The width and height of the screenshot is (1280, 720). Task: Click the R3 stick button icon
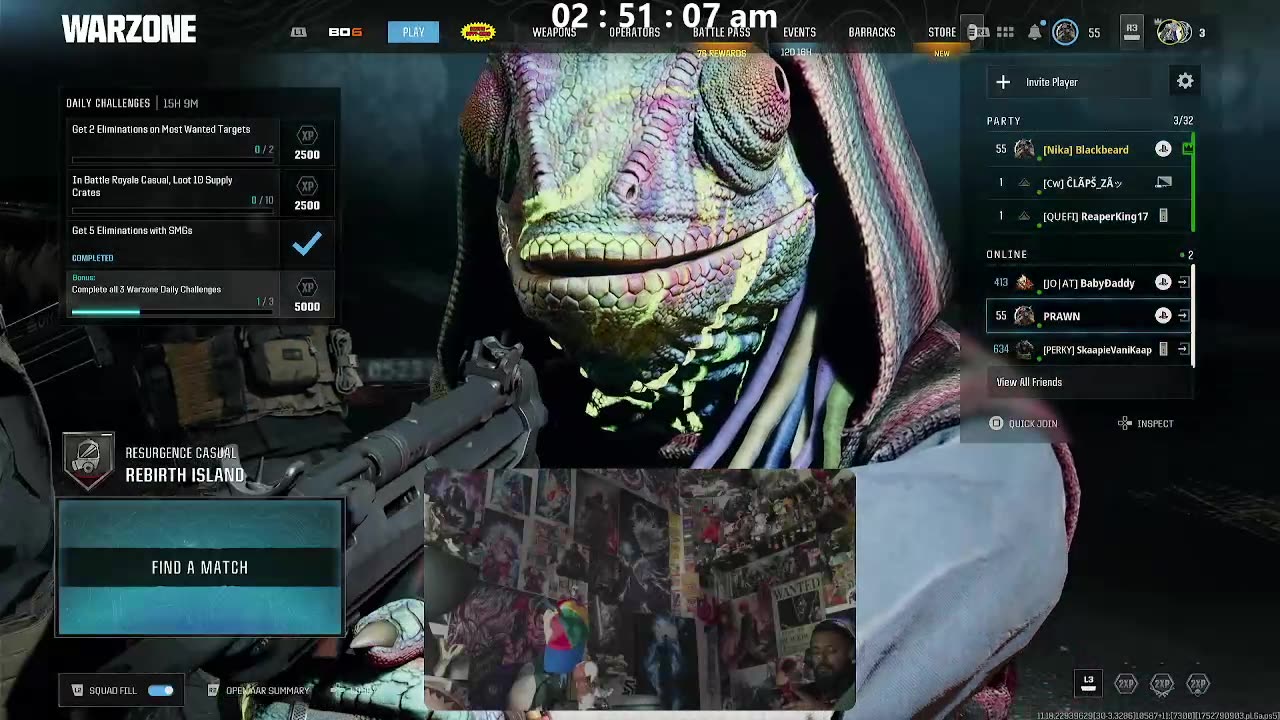[1131, 31]
